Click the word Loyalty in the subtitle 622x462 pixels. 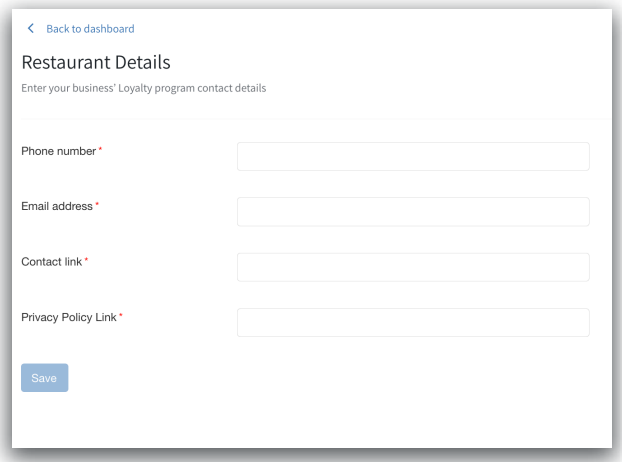[x=129, y=89]
